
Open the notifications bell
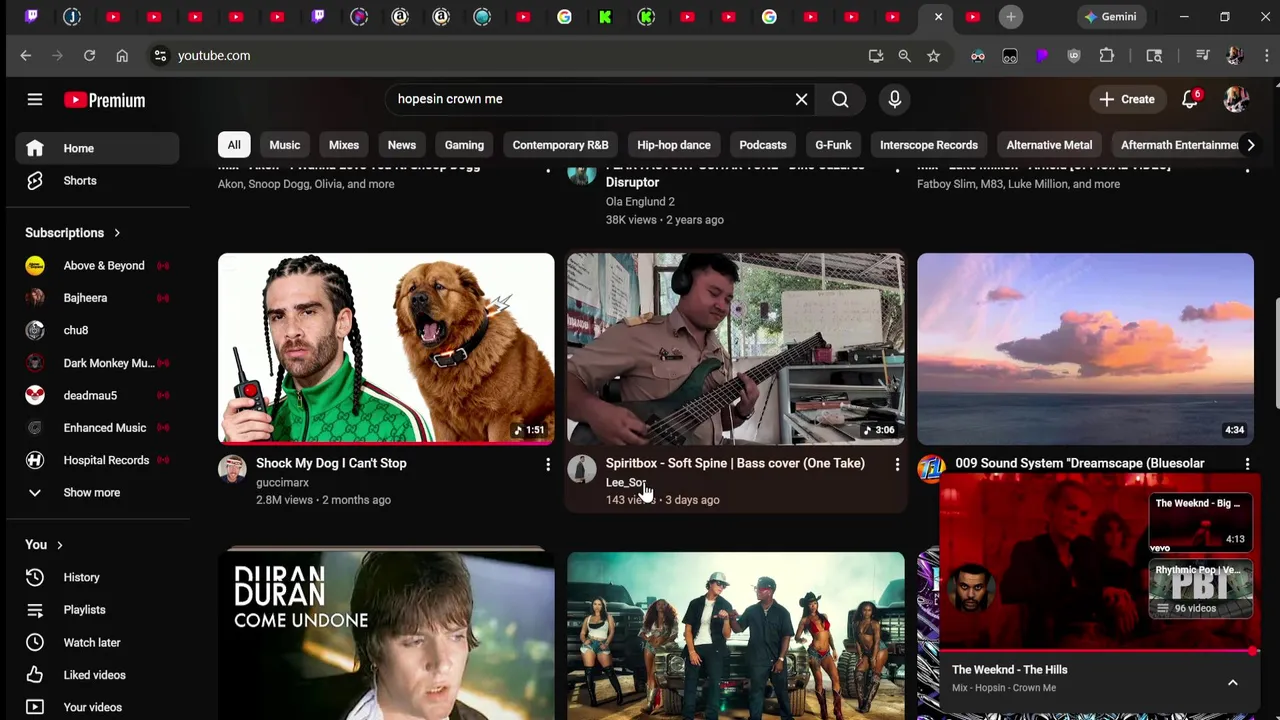1189,99
